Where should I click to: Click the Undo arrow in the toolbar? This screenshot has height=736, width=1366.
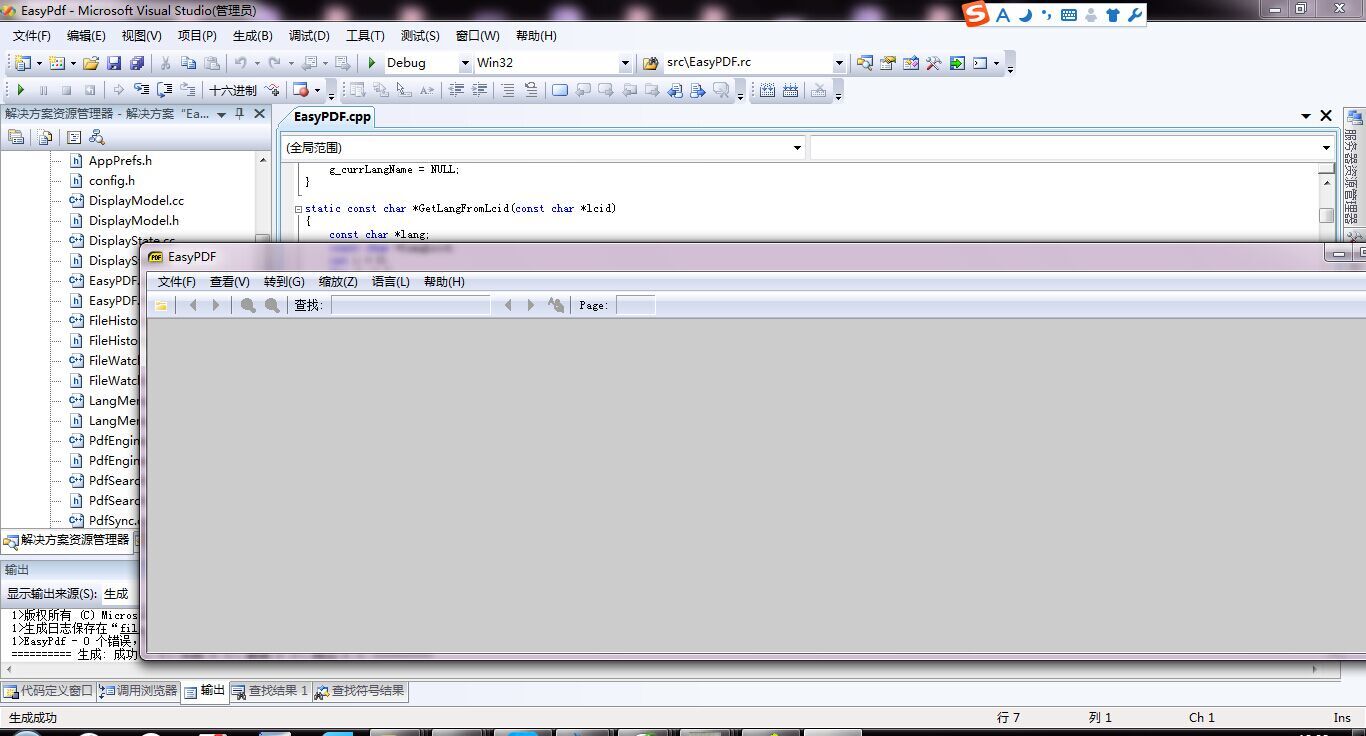240,63
